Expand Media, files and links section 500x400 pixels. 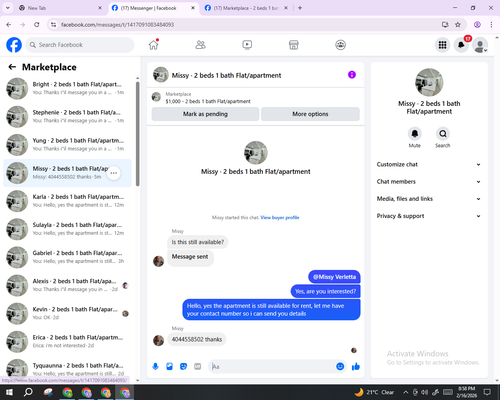click(429, 199)
